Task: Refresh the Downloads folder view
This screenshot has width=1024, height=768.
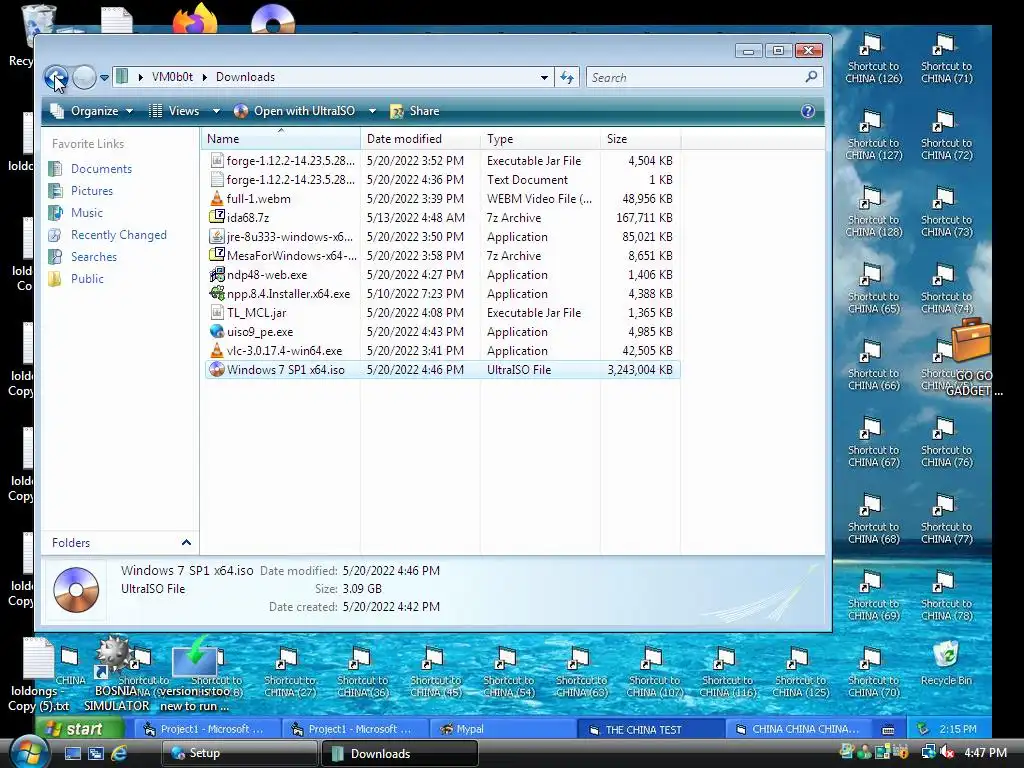Action: (567, 77)
